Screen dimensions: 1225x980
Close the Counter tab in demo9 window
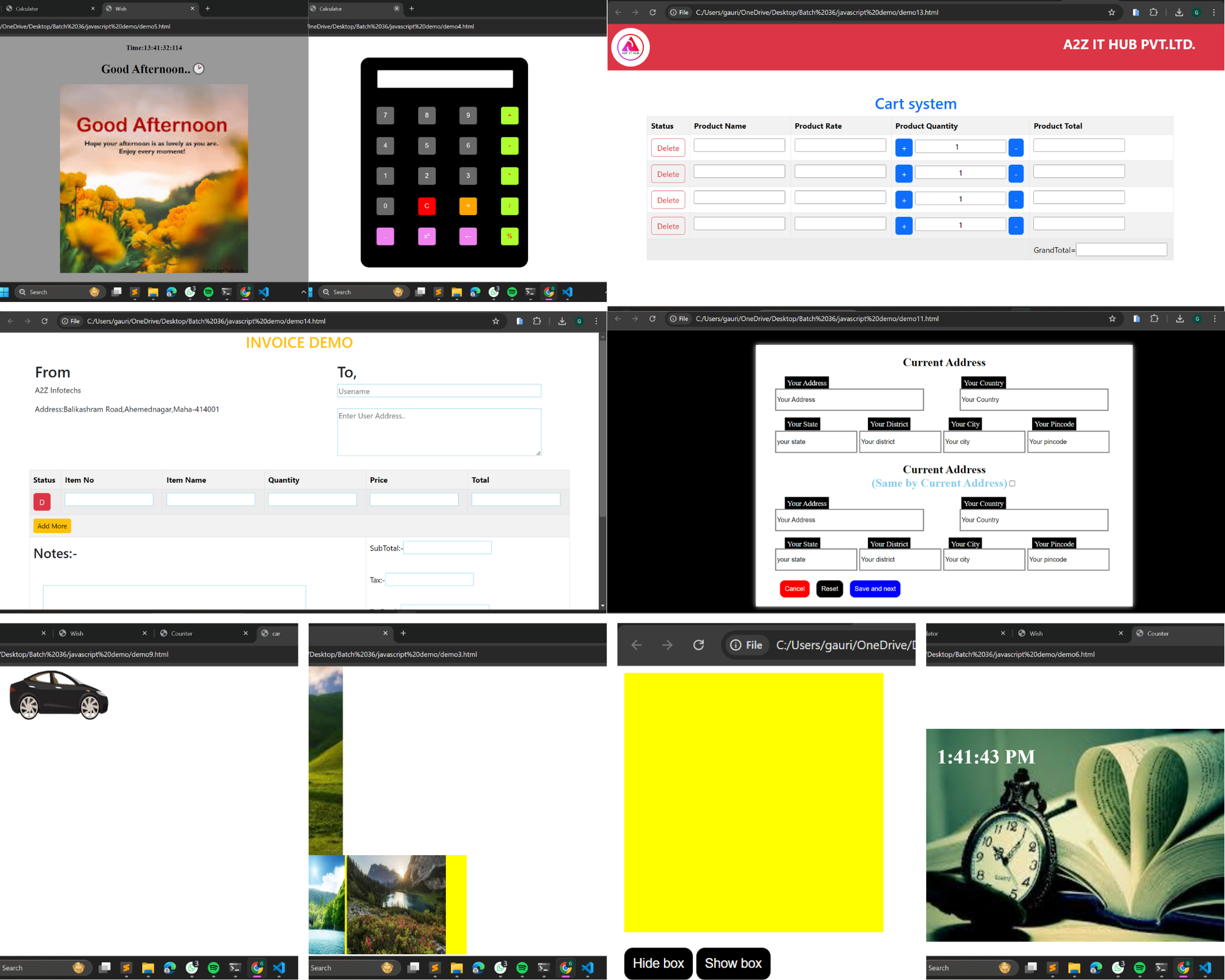pos(246,633)
